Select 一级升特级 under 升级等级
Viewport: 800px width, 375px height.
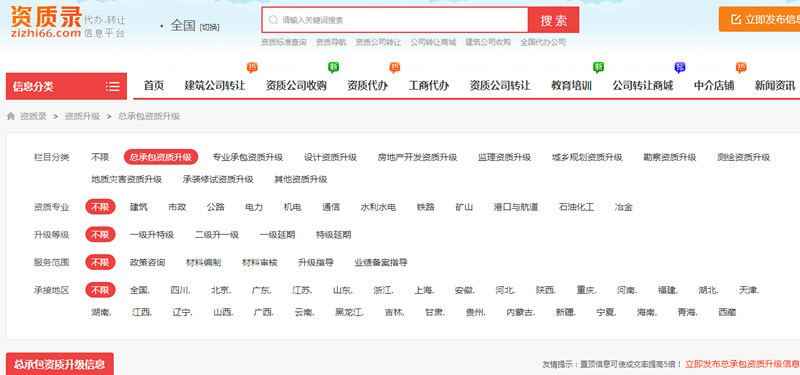(152, 235)
